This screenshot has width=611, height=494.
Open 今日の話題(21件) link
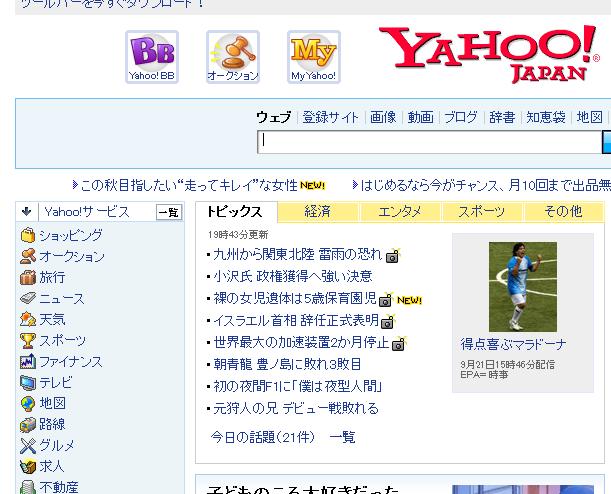[263, 437]
